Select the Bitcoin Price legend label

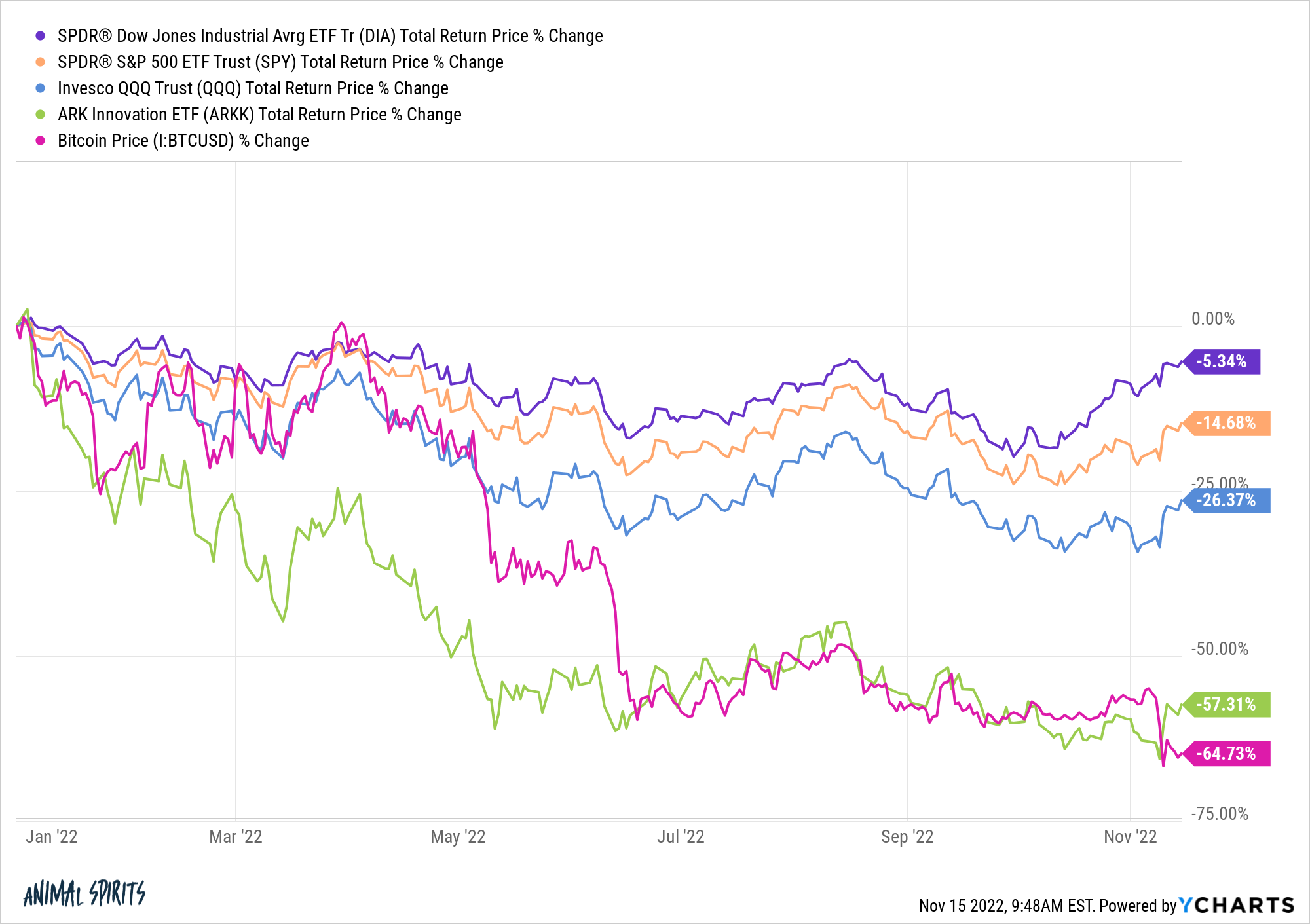pyautogui.click(x=183, y=141)
